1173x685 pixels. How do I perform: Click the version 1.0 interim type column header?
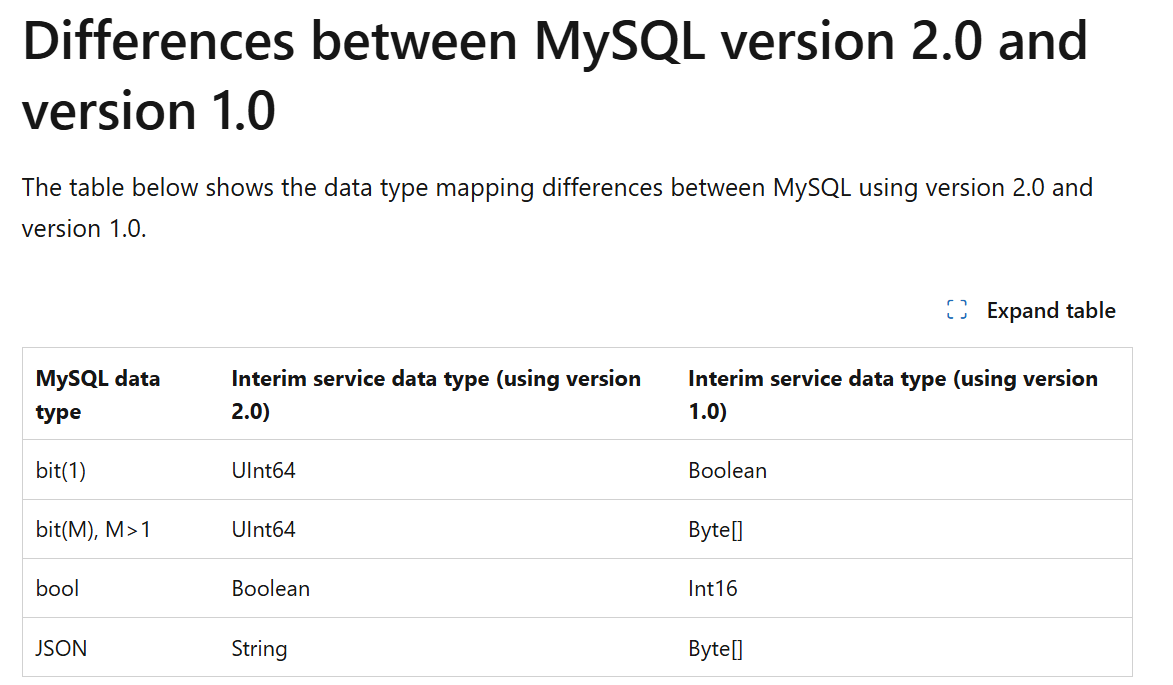(x=893, y=394)
